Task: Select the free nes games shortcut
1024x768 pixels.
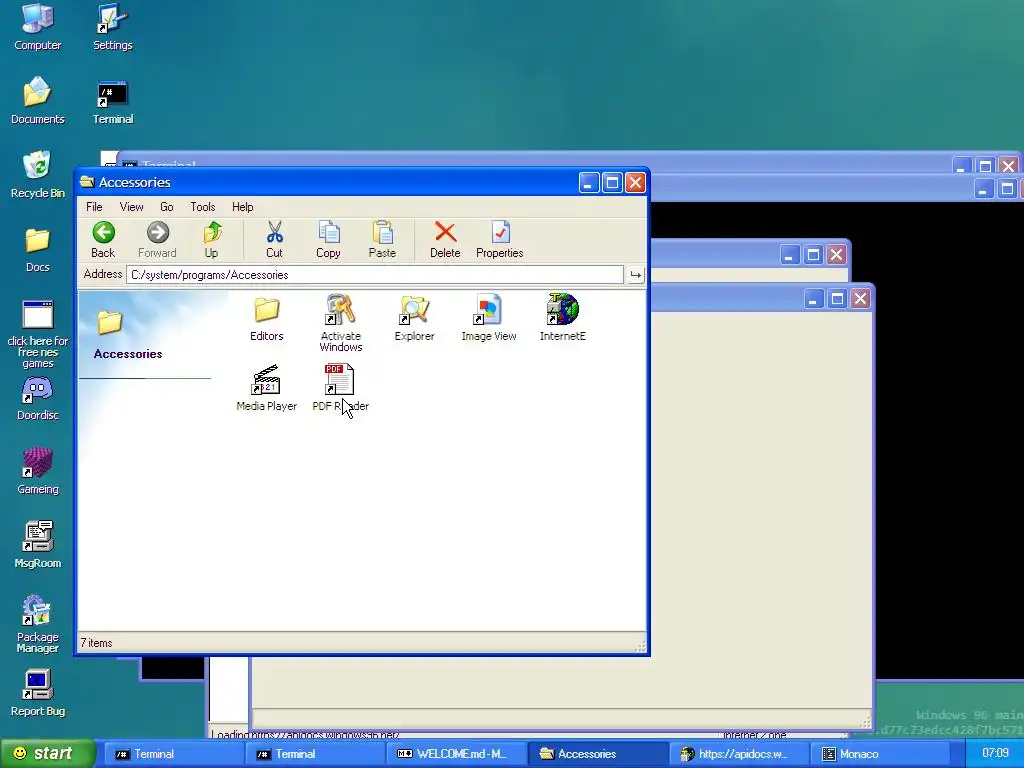Action: pos(38,334)
